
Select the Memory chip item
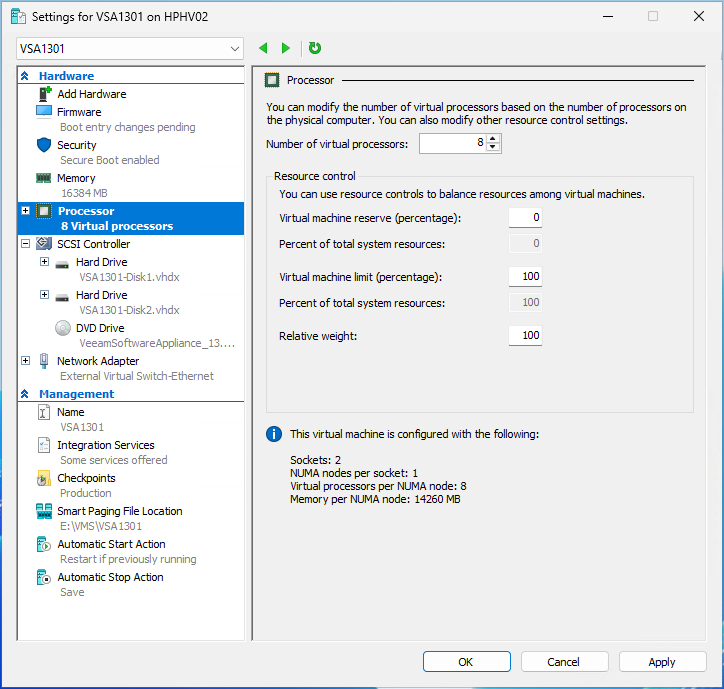pos(44,178)
